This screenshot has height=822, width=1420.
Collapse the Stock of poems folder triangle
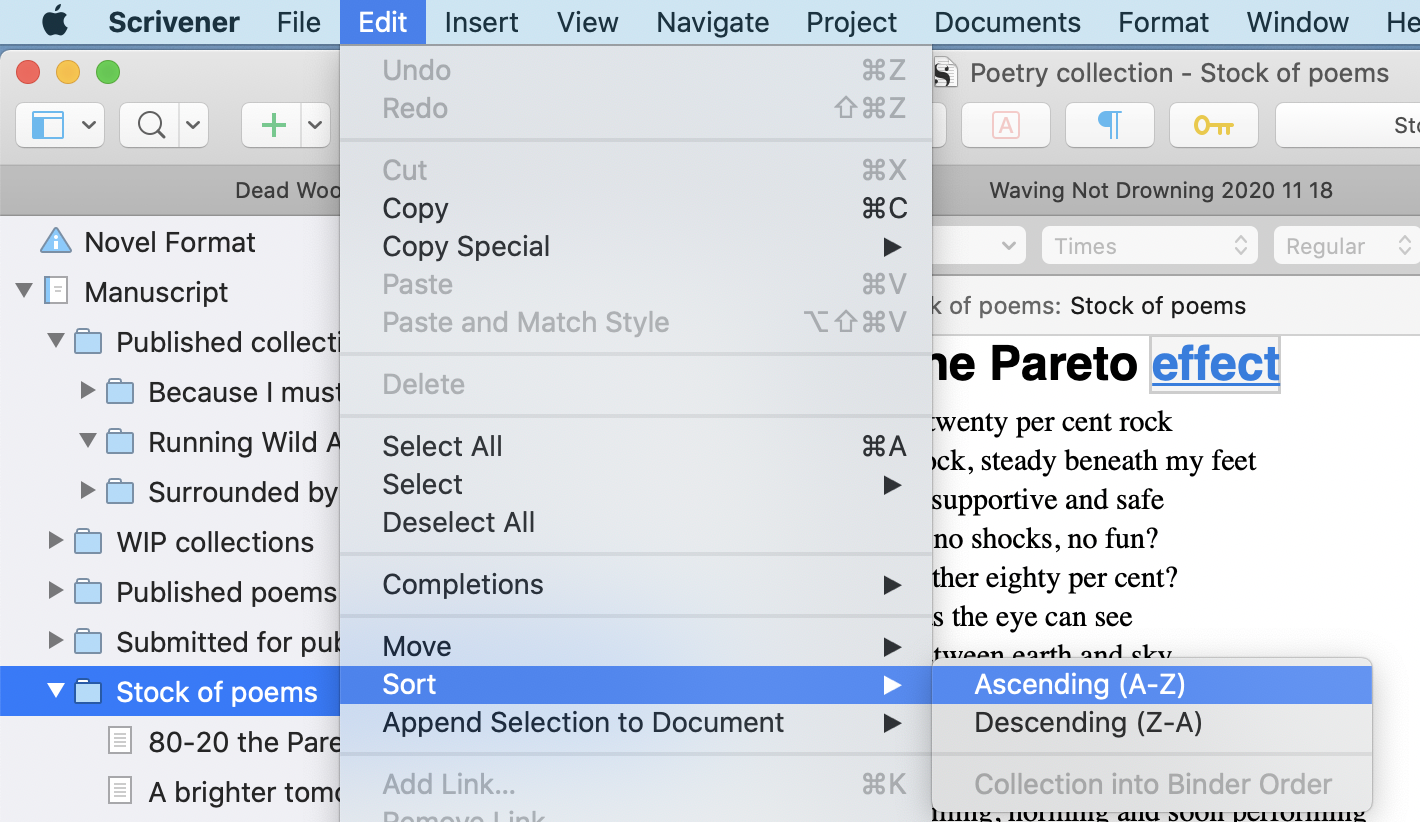(x=56, y=691)
